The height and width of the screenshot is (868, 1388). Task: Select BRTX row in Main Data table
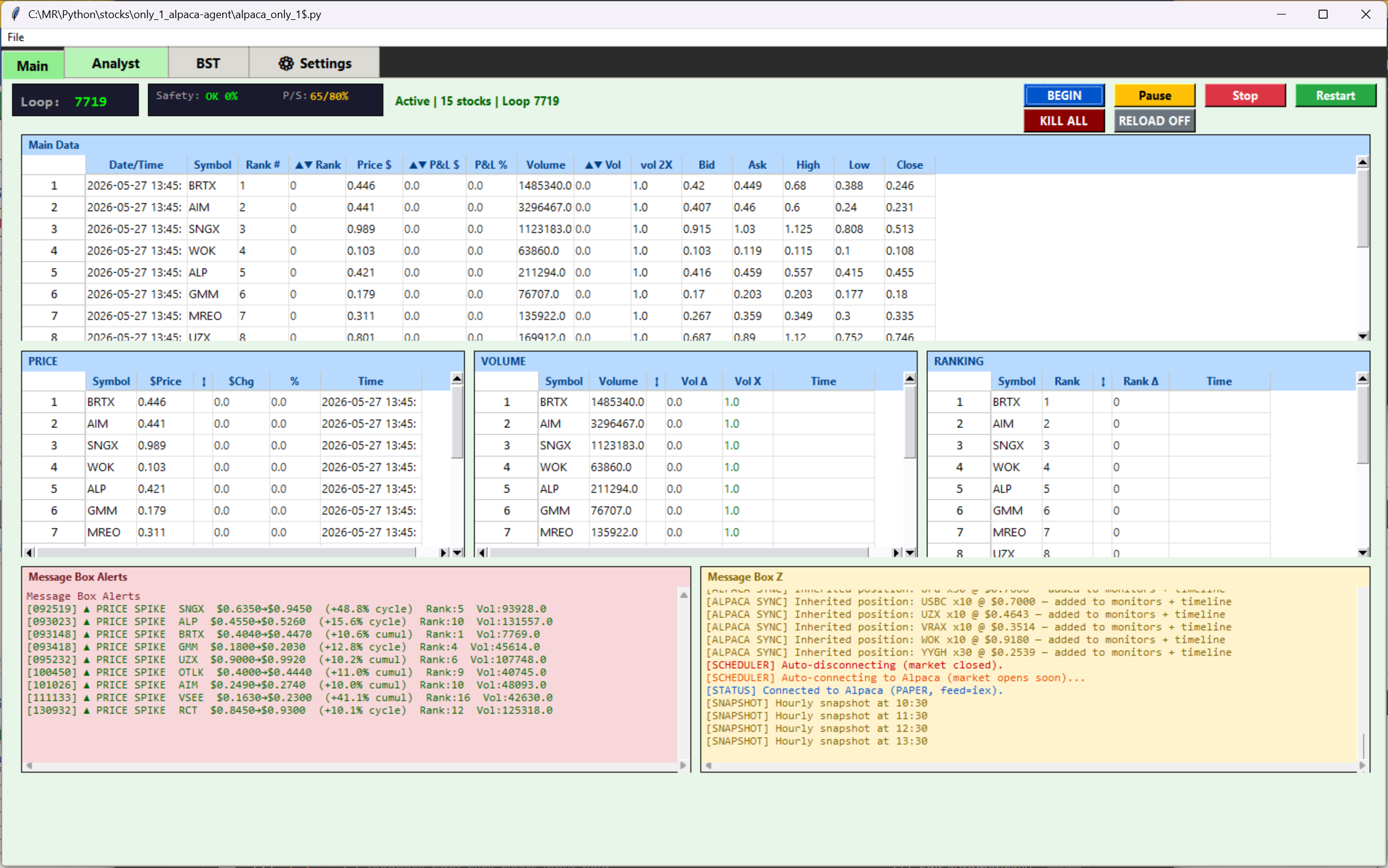tap(479, 185)
